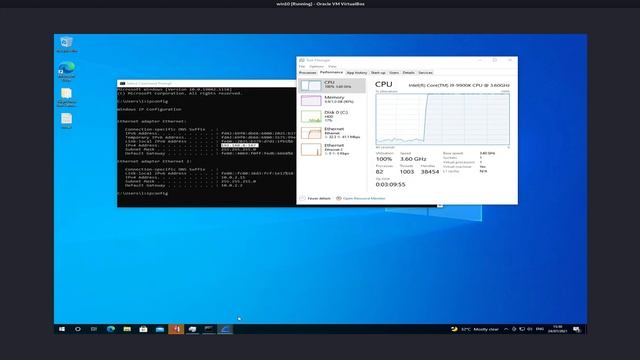
Task: Click the 100% utilization value
Action: (x=384, y=159)
